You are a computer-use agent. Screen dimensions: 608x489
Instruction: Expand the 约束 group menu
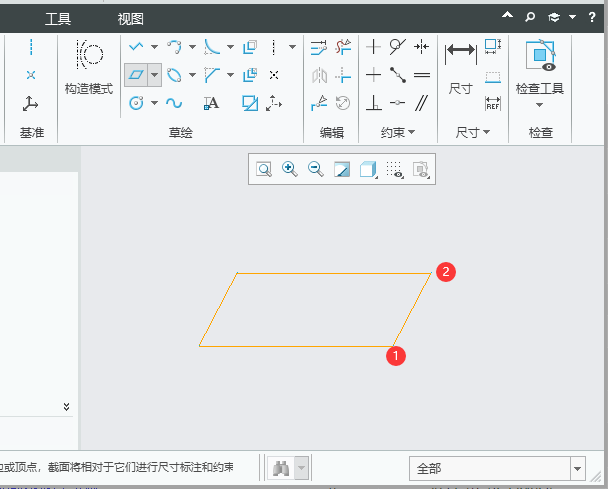pyautogui.click(x=397, y=132)
